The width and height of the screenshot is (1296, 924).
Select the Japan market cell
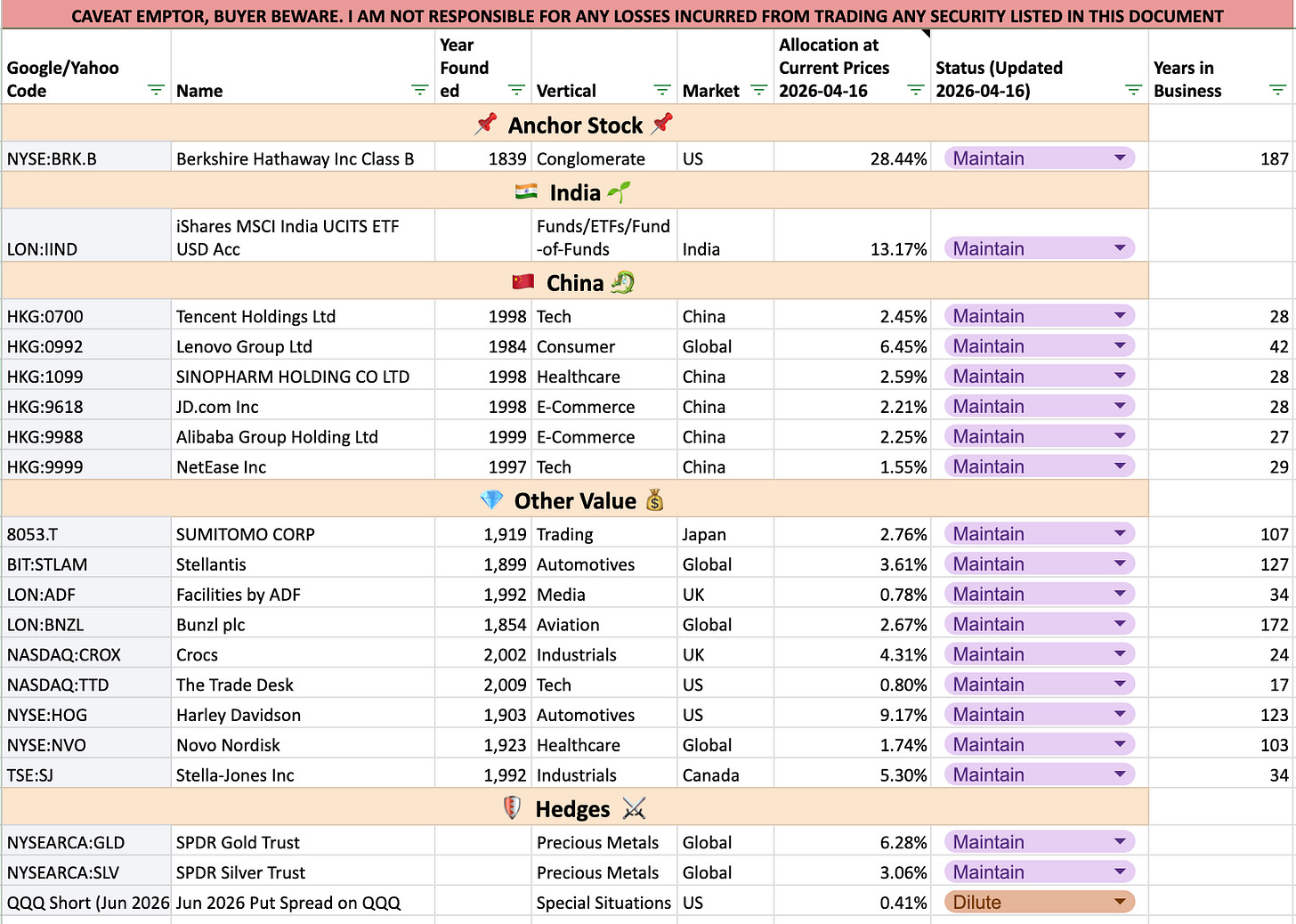725,534
